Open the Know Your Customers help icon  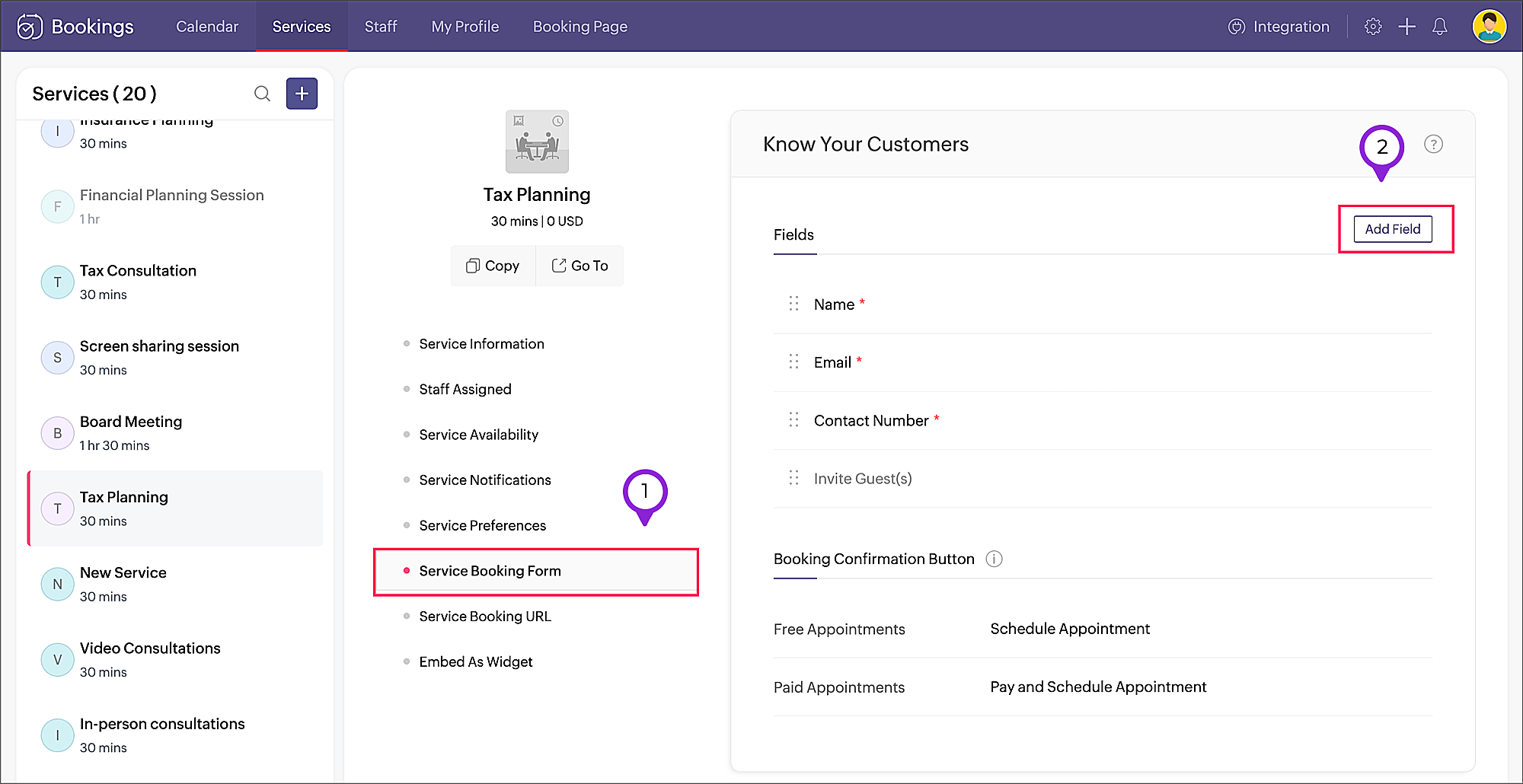[x=1433, y=144]
